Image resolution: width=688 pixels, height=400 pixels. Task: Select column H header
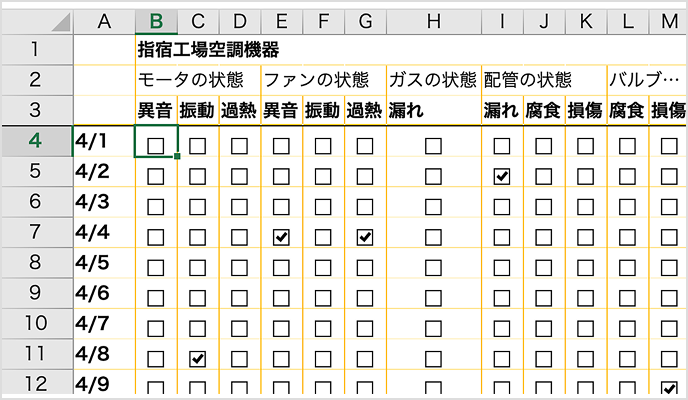click(x=433, y=19)
